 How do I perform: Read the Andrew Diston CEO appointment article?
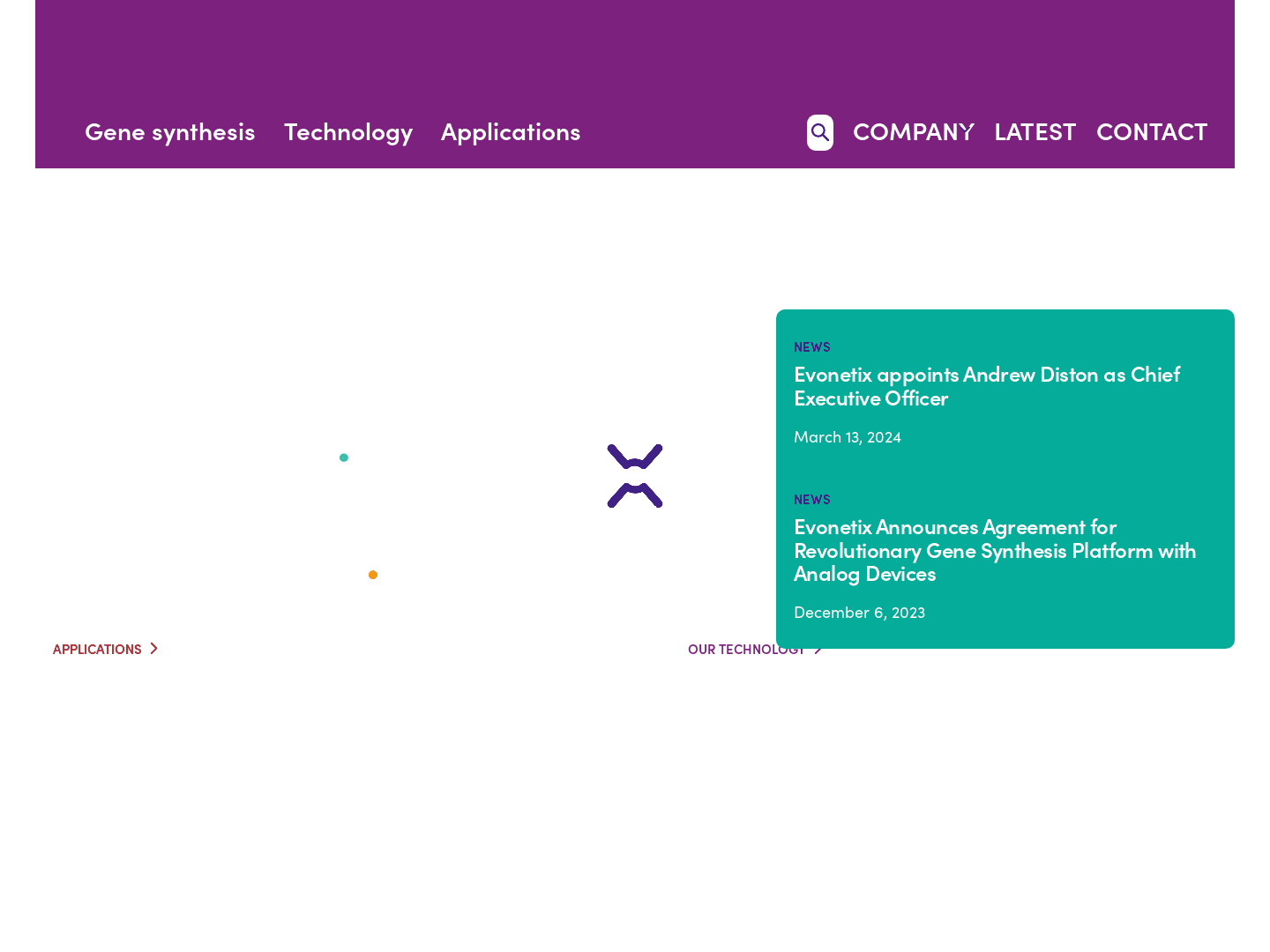coord(987,385)
